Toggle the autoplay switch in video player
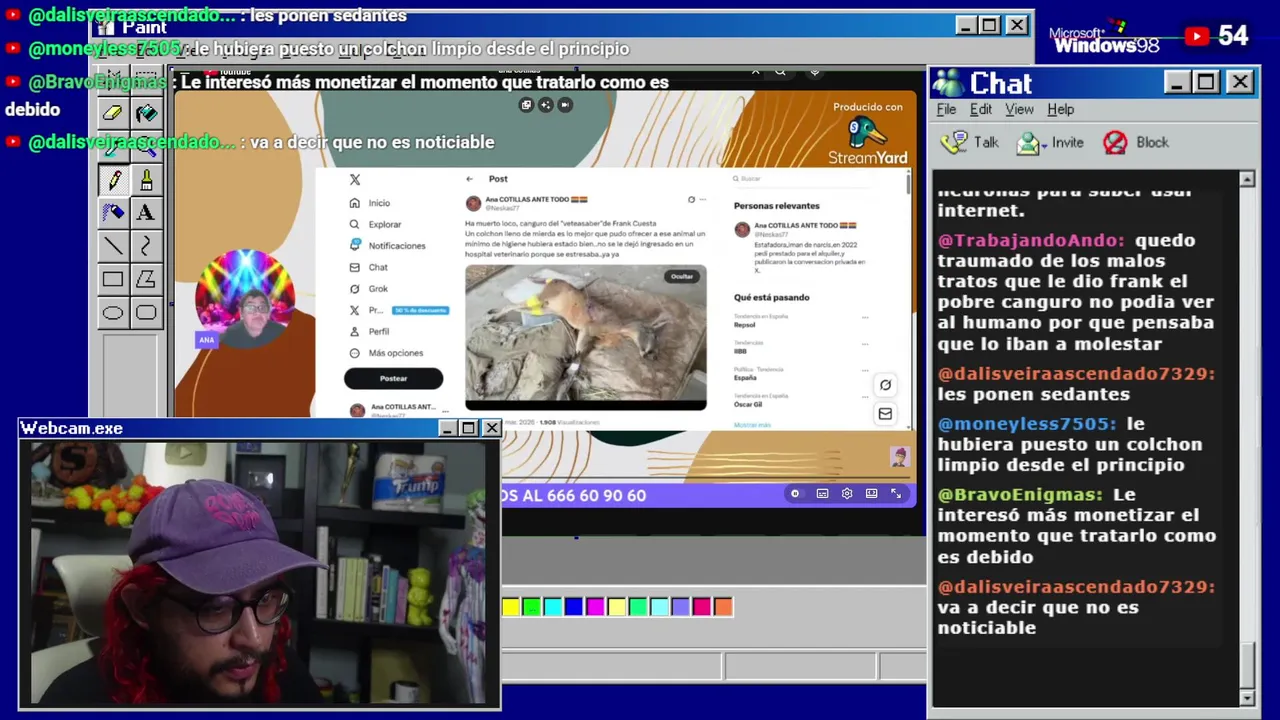Image resolution: width=1280 pixels, height=720 pixels. point(795,494)
